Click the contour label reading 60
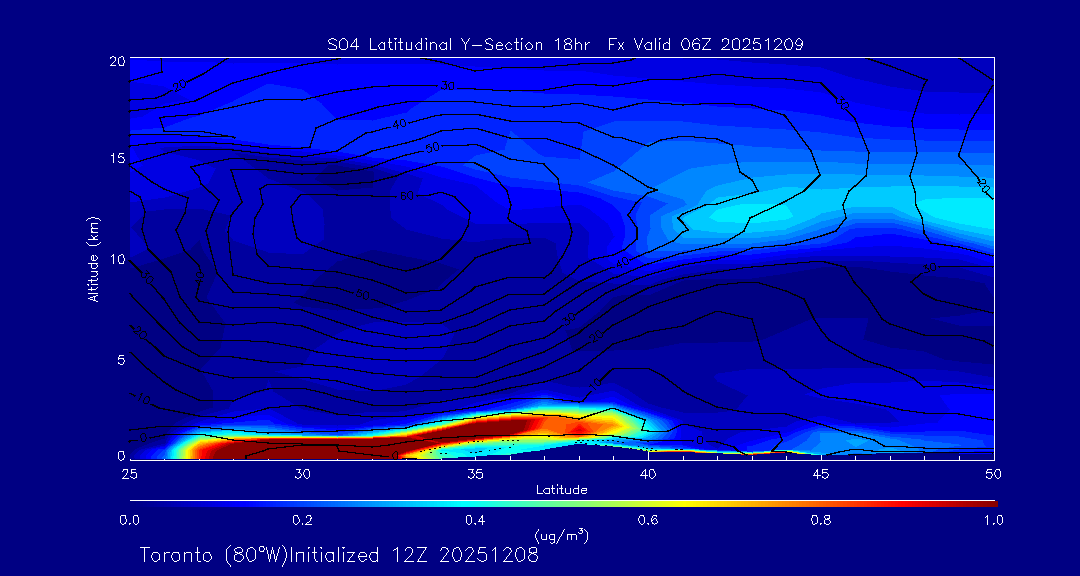 pos(408,196)
